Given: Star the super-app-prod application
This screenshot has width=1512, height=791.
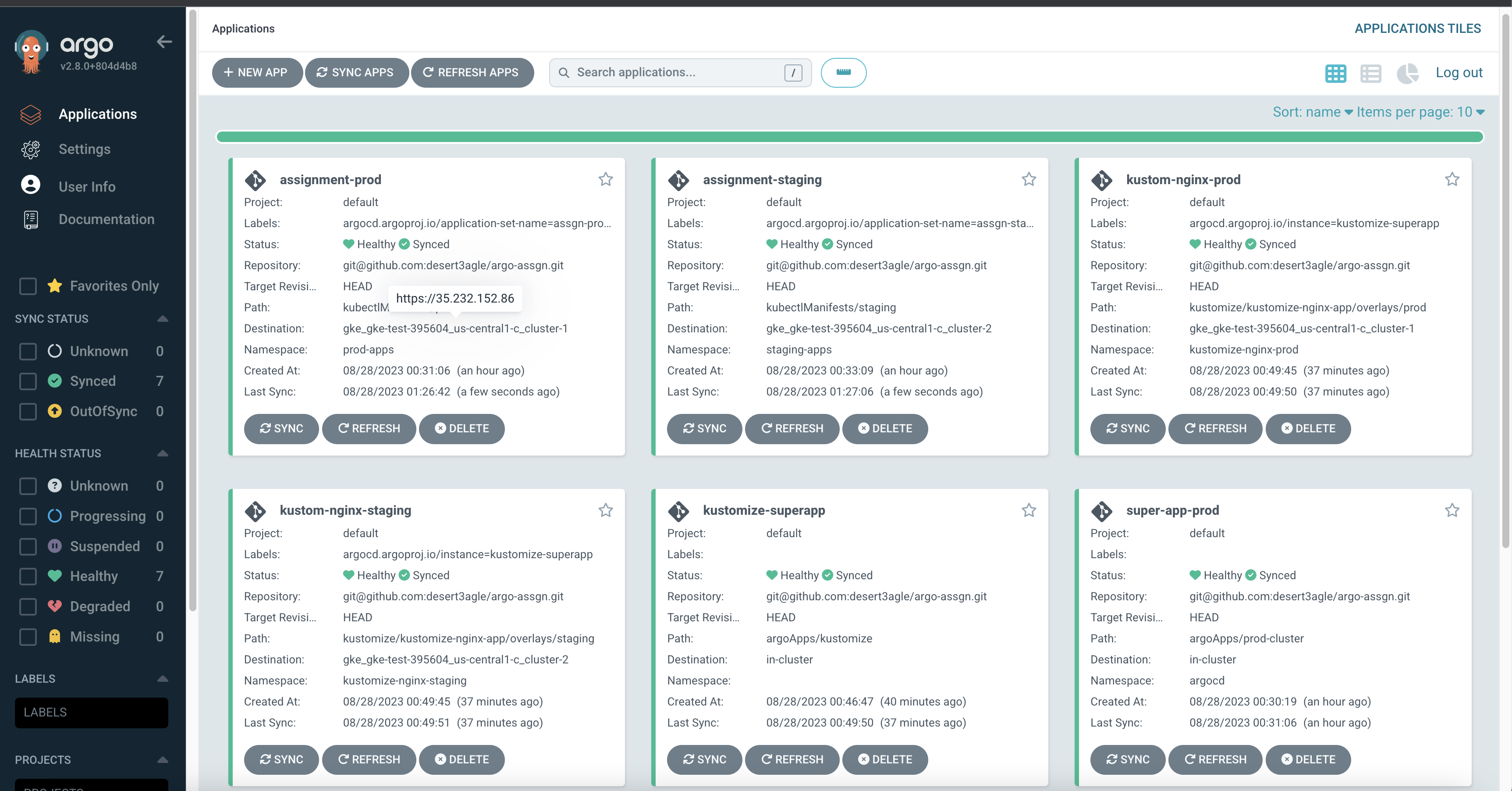Looking at the screenshot, I should click(1452, 510).
